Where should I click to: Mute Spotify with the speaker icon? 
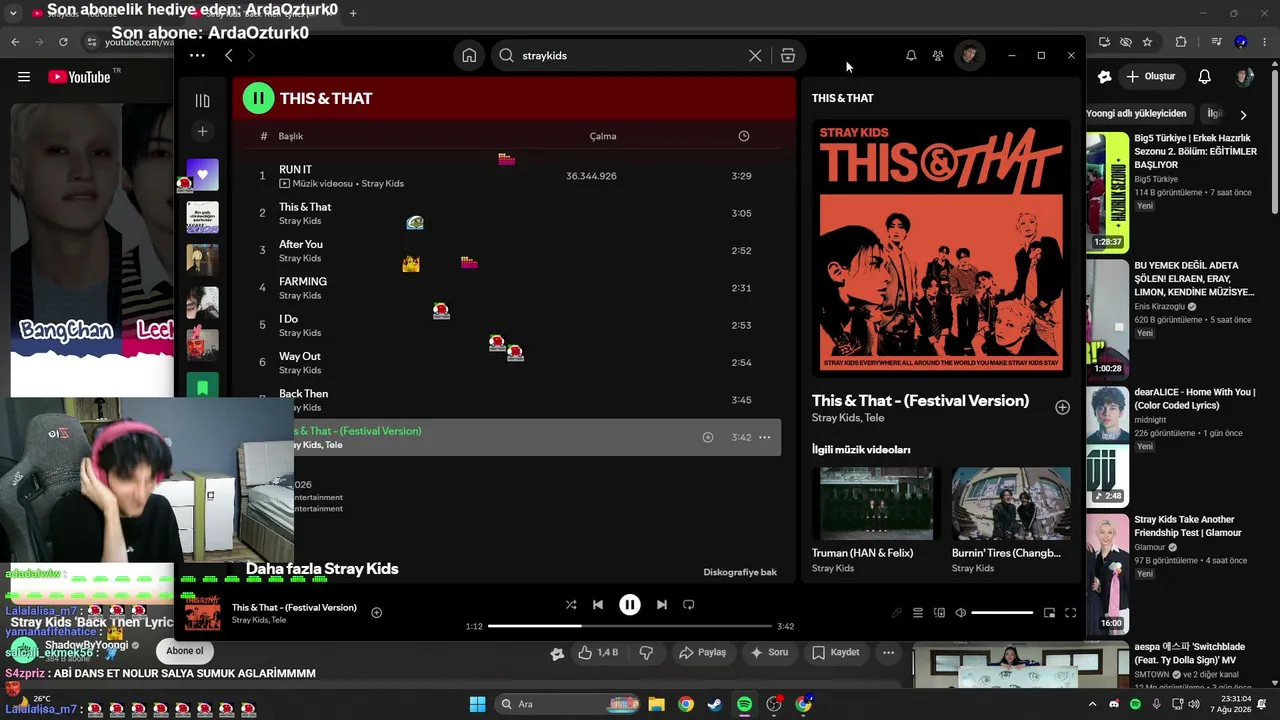tap(961, 613)
